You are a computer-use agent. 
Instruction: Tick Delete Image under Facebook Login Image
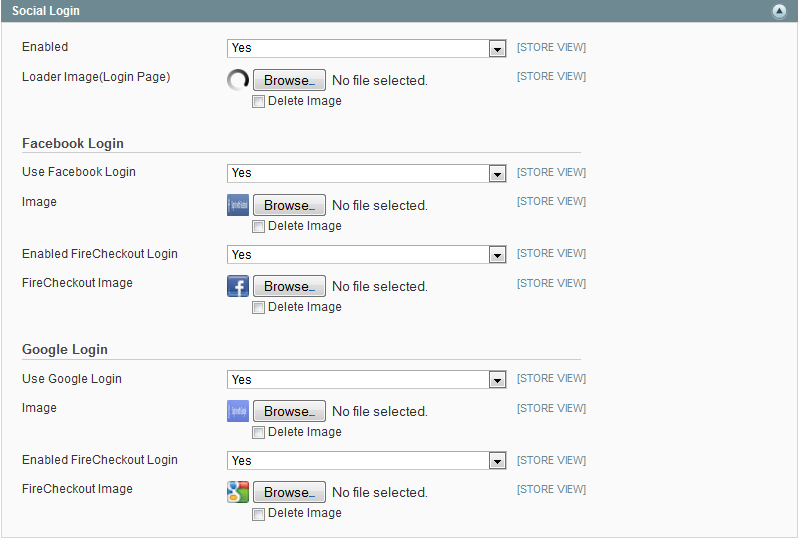coord(259,226)
